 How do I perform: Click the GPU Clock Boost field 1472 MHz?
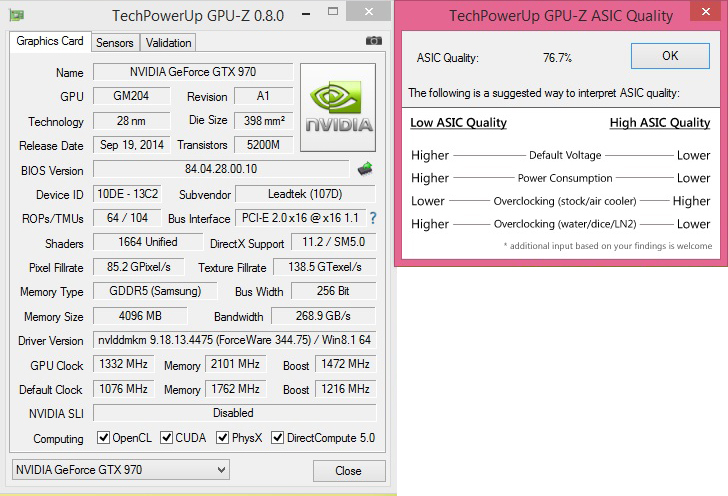345,364
